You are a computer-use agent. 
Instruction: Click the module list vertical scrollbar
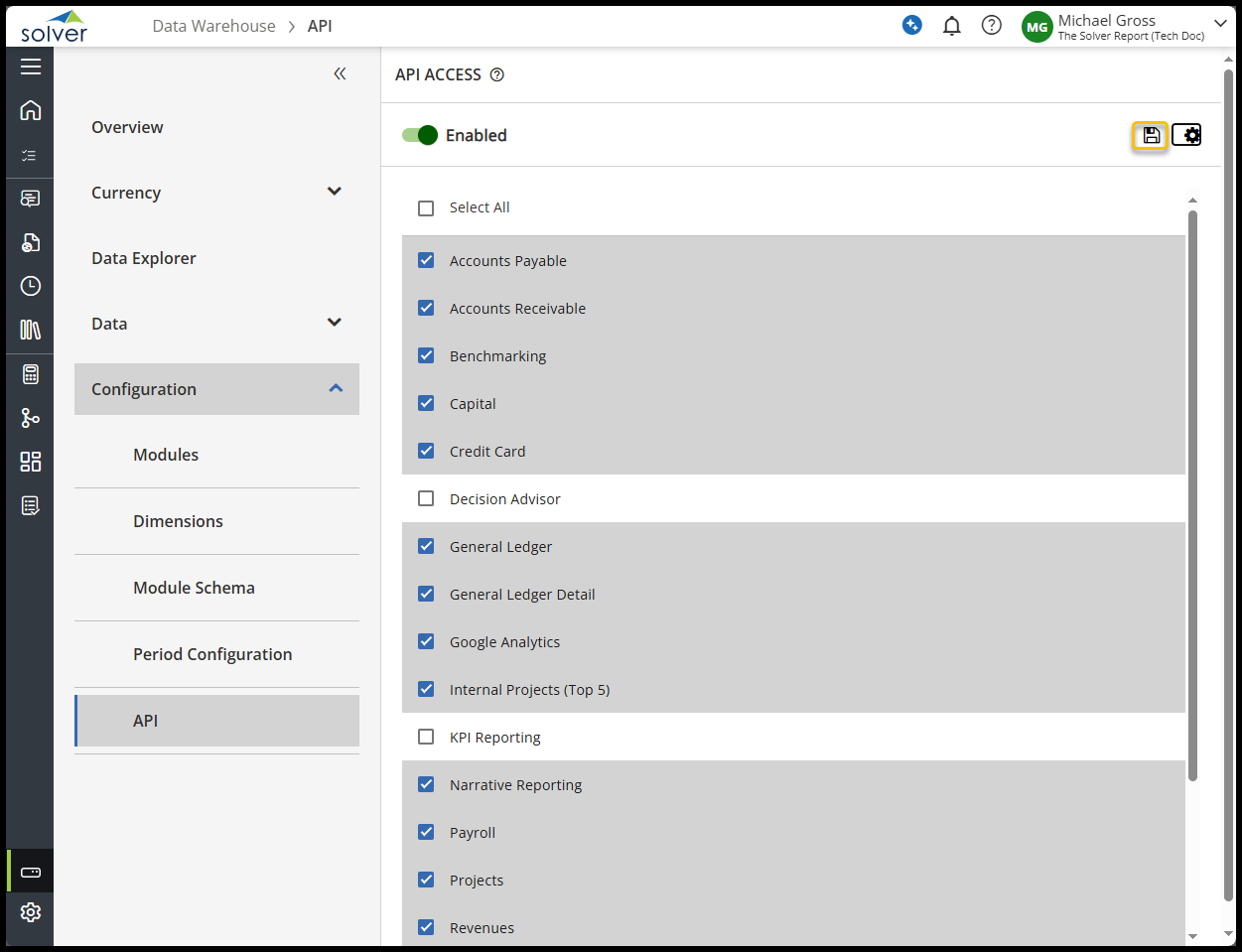click(x=1192, y=496)
